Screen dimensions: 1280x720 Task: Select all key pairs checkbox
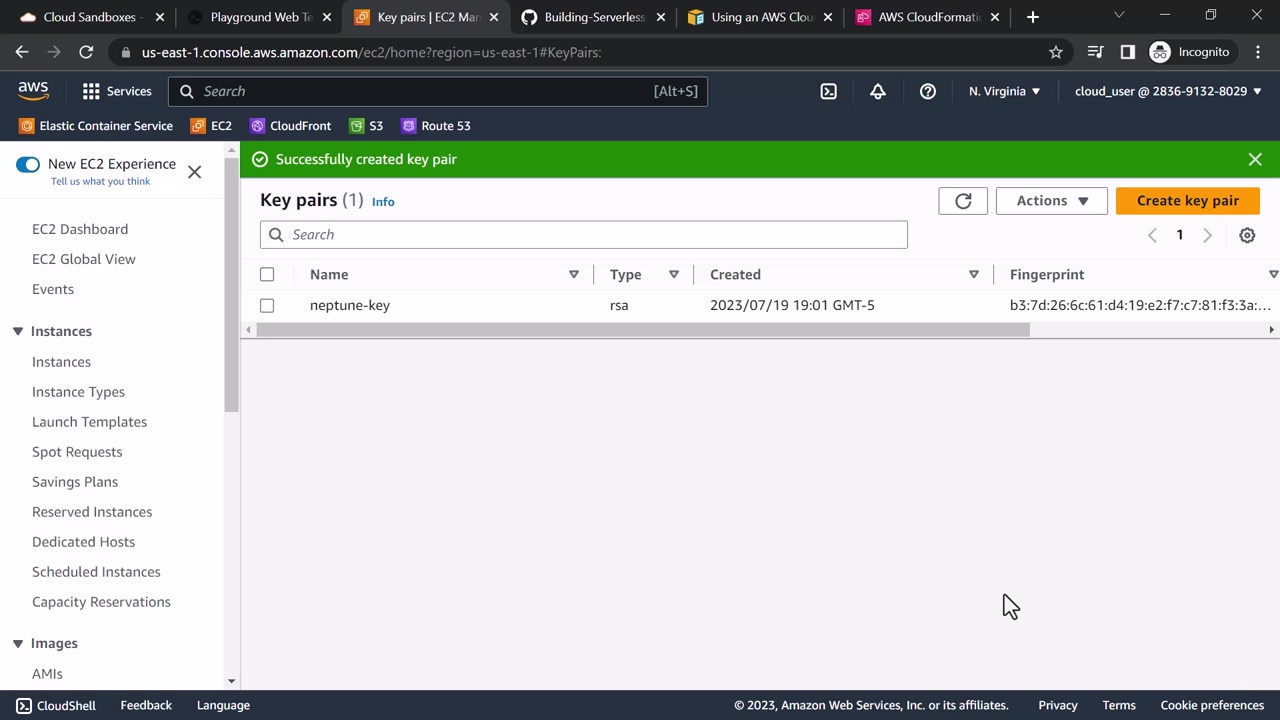[x=267, y=274]
